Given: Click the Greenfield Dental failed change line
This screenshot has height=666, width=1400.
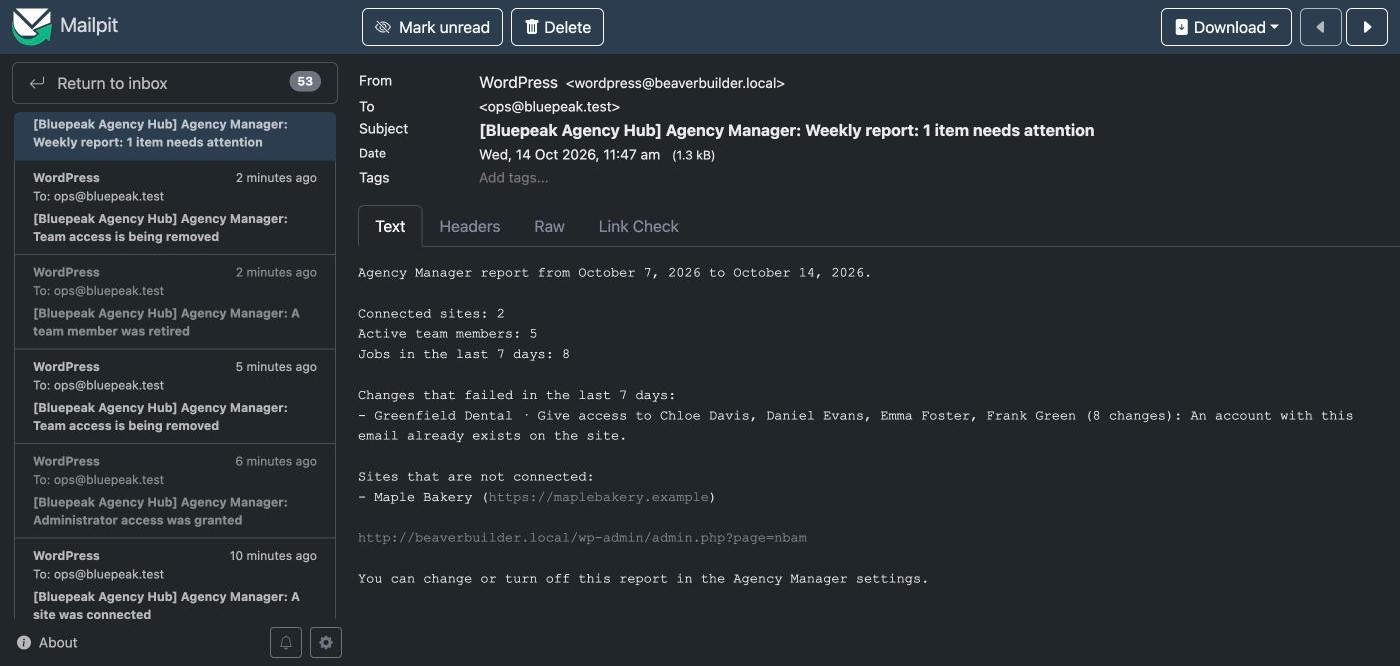Looking at the screenshot, I should [x=855, y=425].
